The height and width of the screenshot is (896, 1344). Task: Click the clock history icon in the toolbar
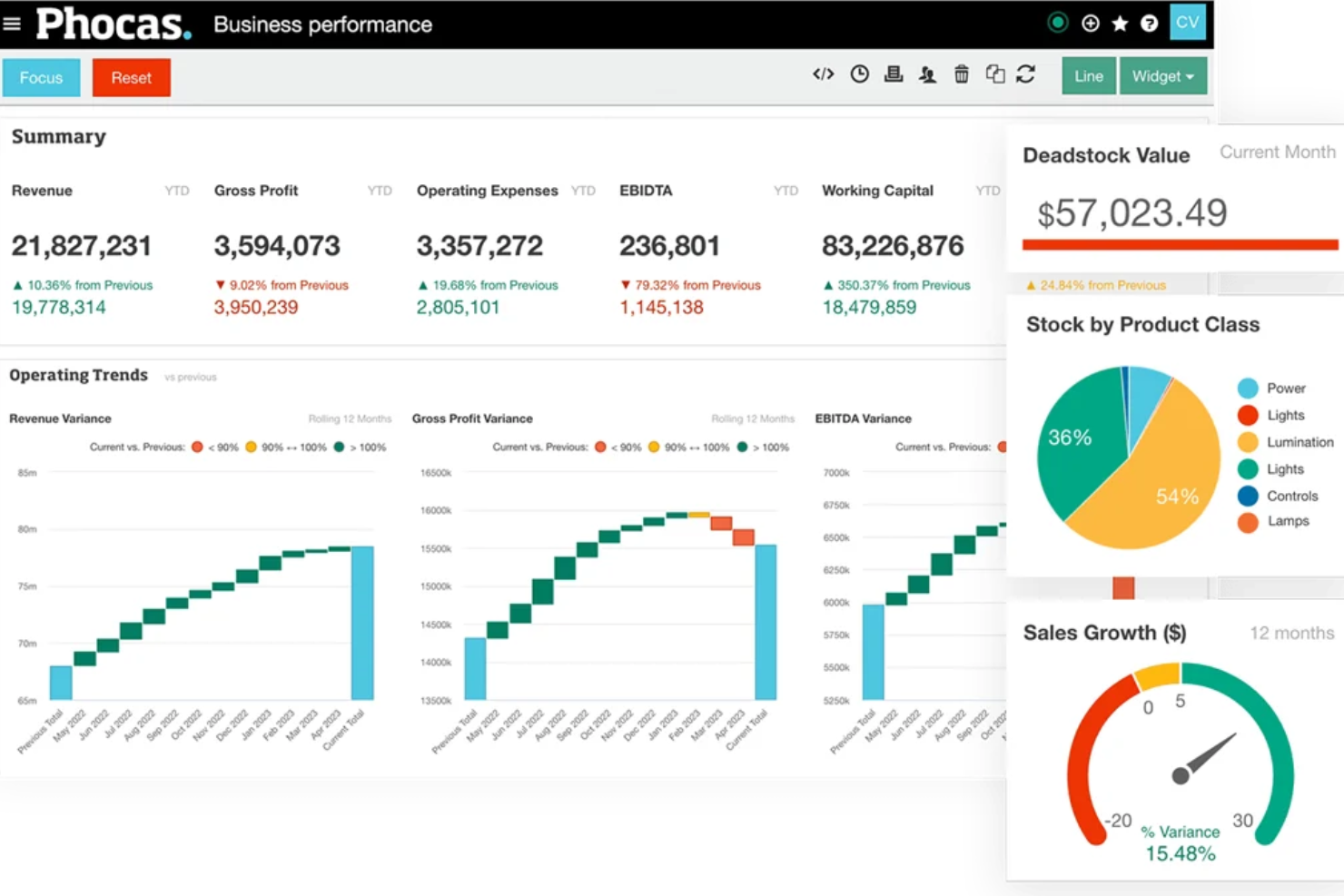(859, 74)
